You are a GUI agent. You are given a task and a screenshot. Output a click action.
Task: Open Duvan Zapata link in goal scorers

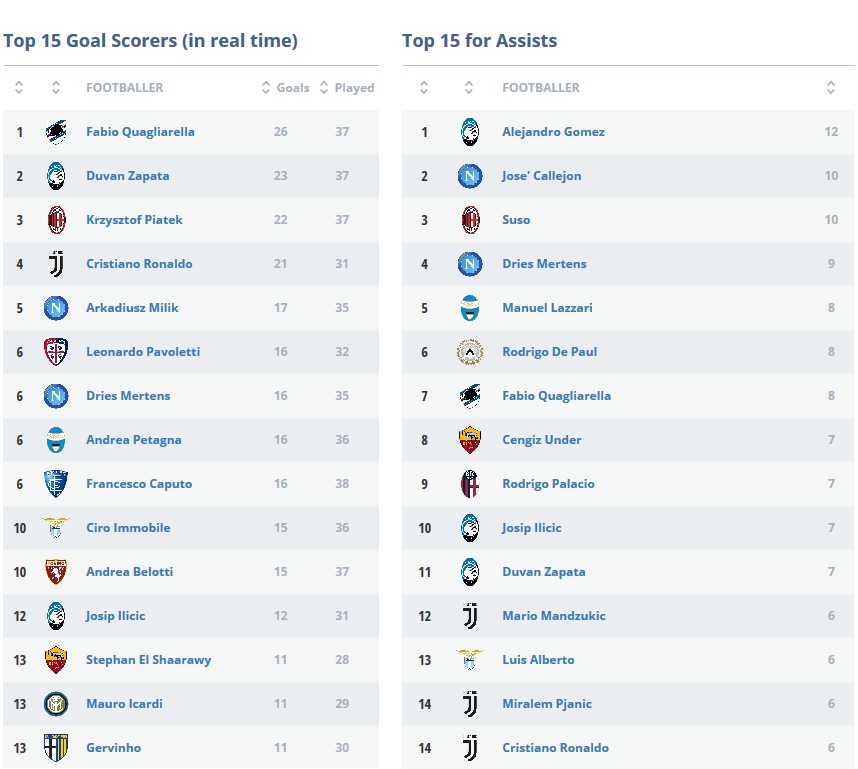pos(128,176)
